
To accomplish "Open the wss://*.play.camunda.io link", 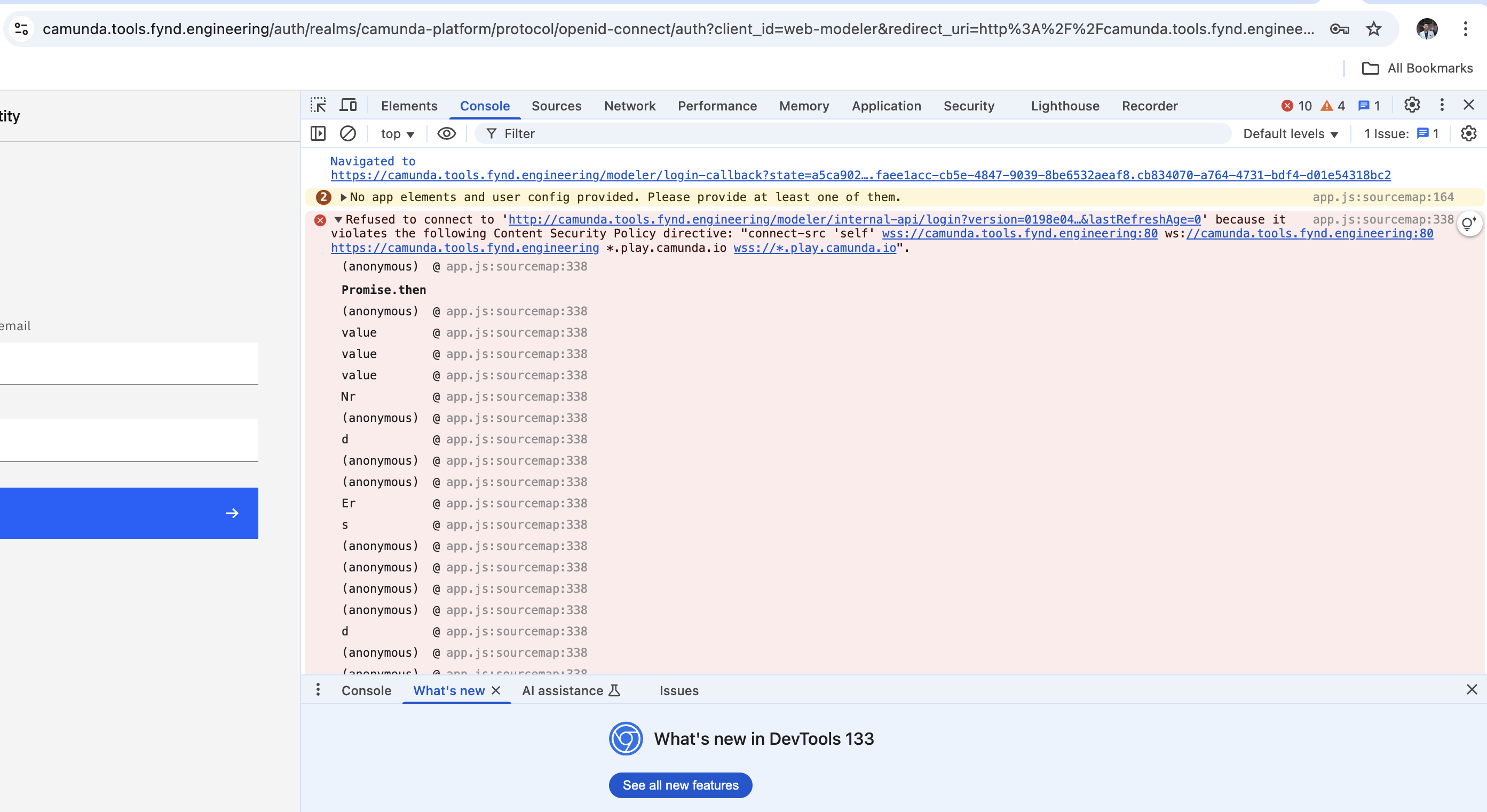I will (814, 248).
